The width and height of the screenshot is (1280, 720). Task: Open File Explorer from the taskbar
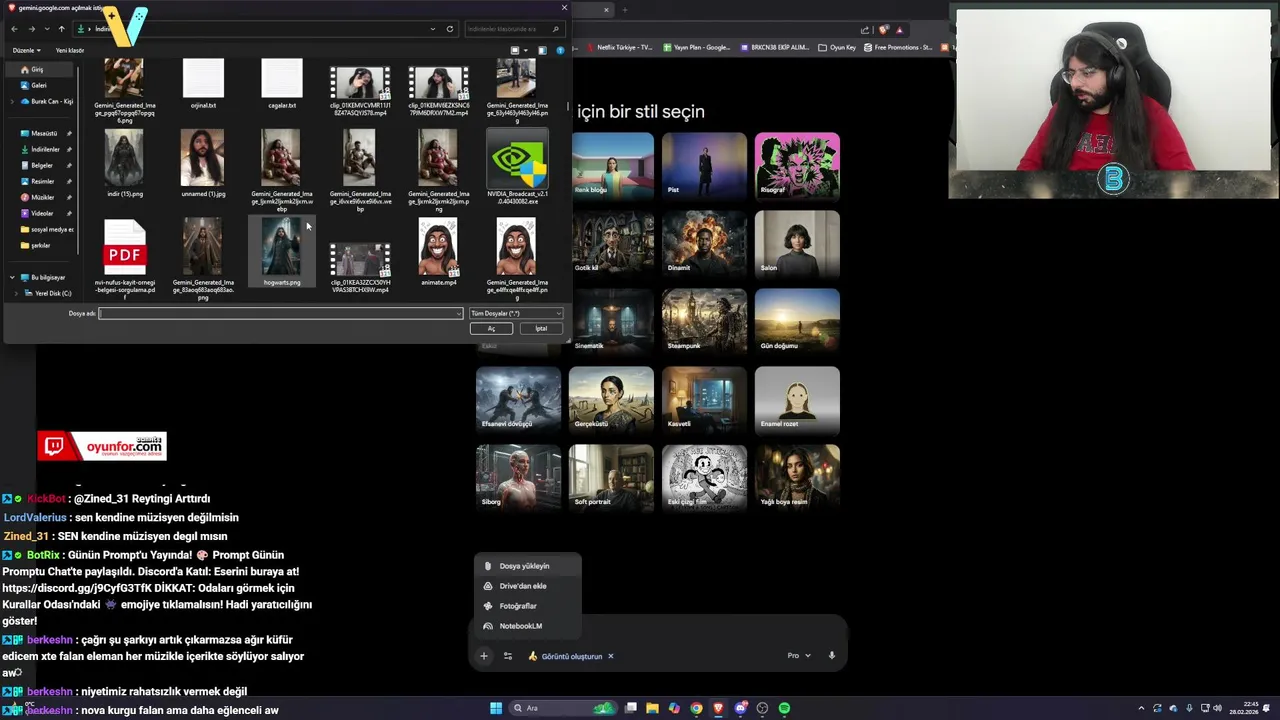653,708
